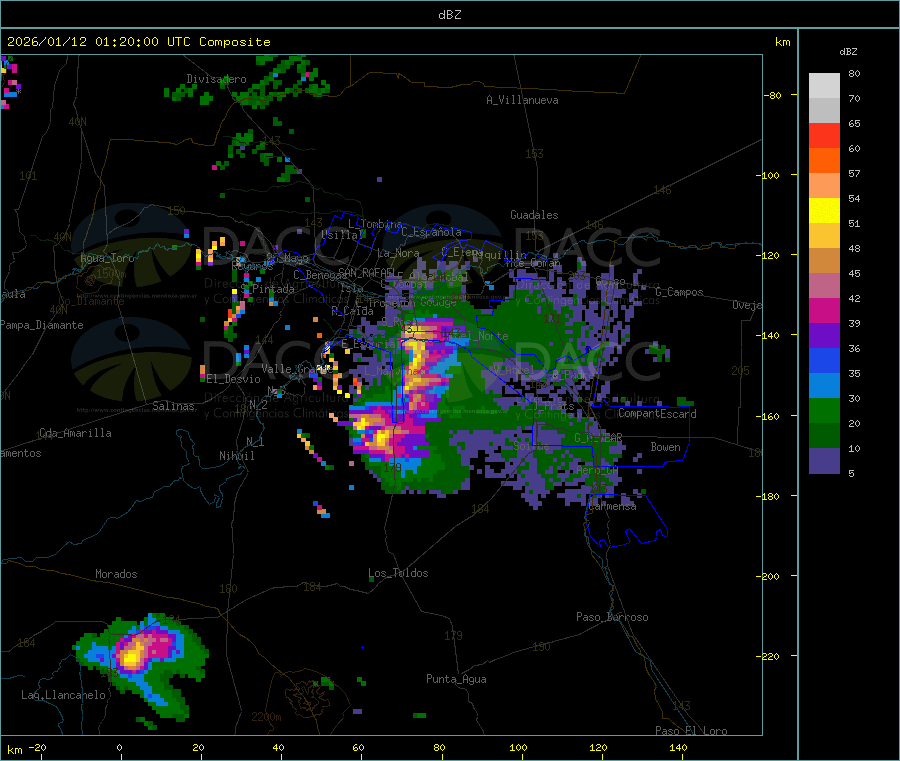Select the 57 dBZ orange legend swatch
The width and height of the screenshot is (900, 761).
coord(824,161)
